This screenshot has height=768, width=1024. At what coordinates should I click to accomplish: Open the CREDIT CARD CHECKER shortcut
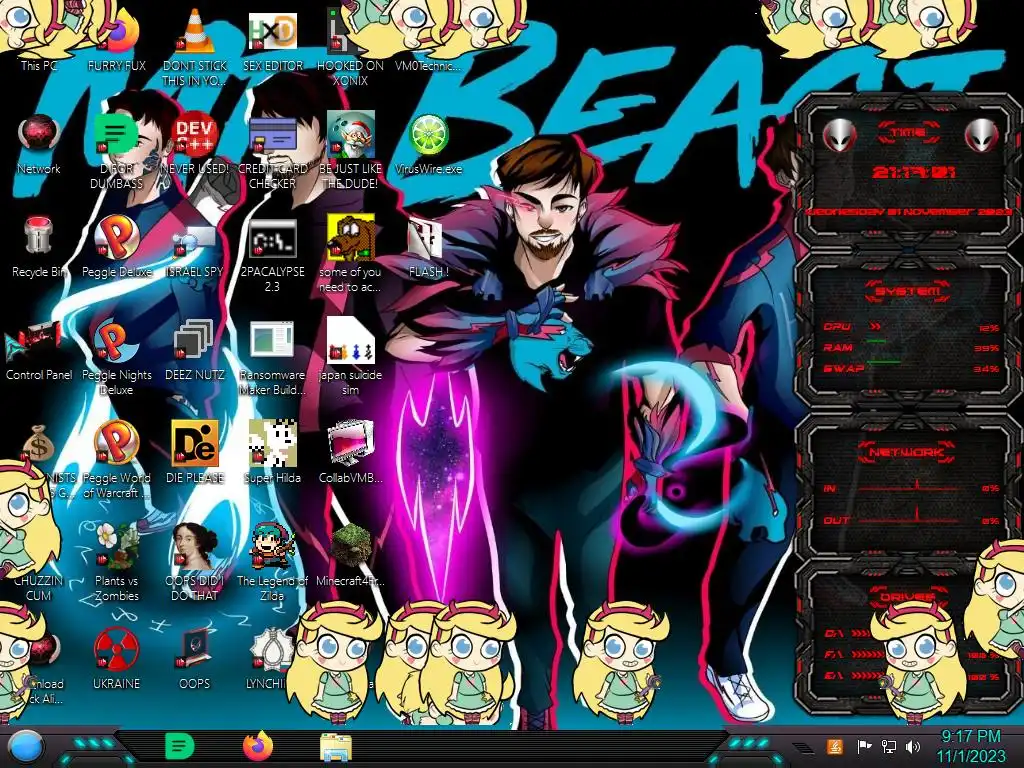[x=272, y=136]
